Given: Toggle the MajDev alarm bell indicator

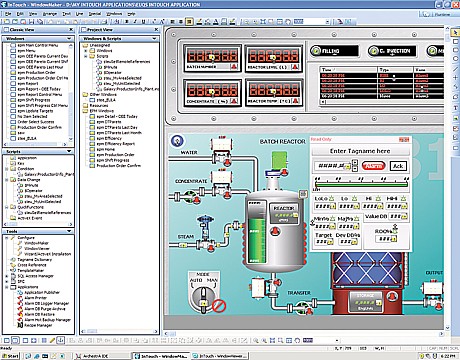Looking at the screenshot, I should pyautogui.click(x=356, y=219).
